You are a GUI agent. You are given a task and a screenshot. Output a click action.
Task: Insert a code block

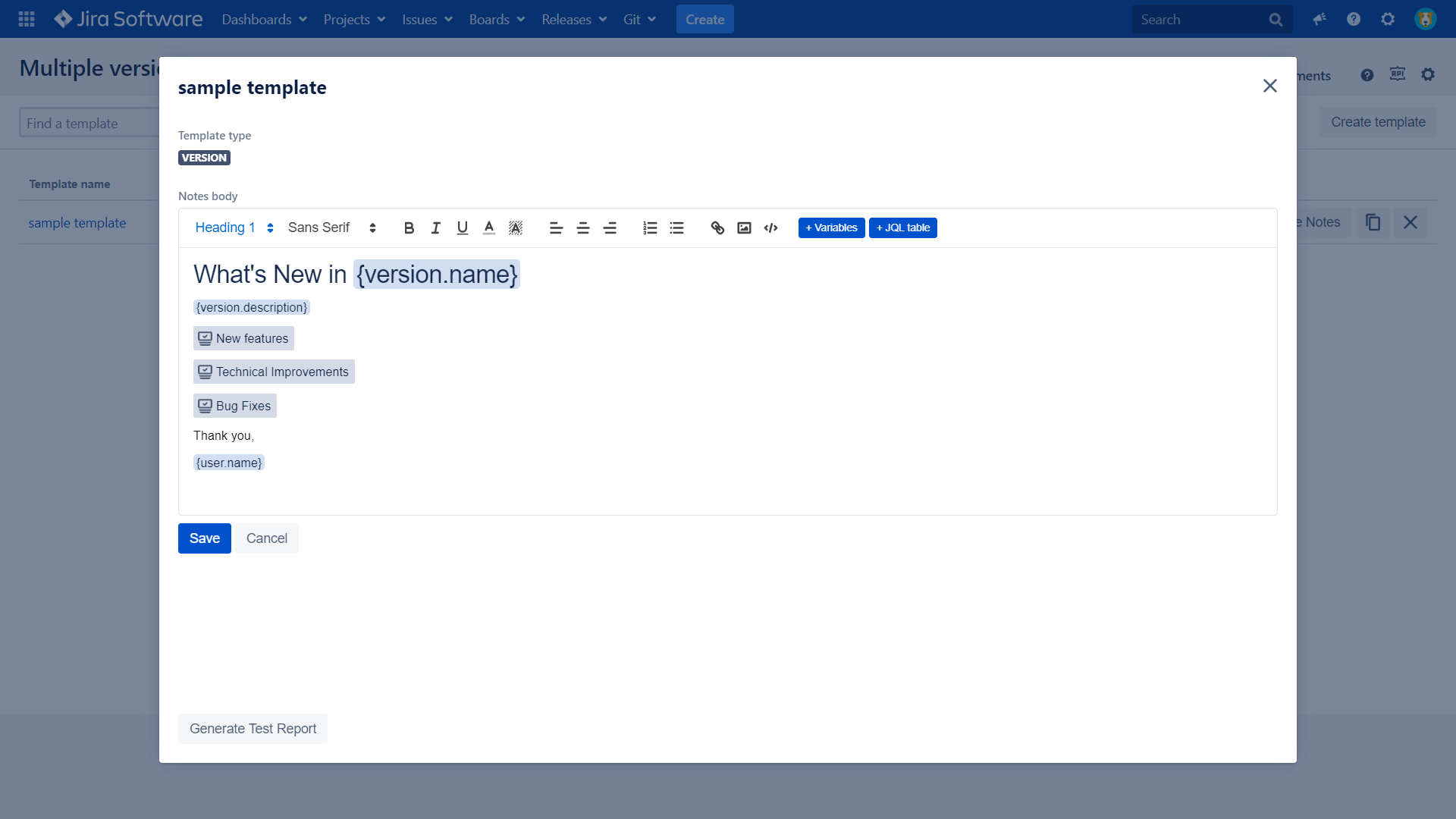(771, 227)
